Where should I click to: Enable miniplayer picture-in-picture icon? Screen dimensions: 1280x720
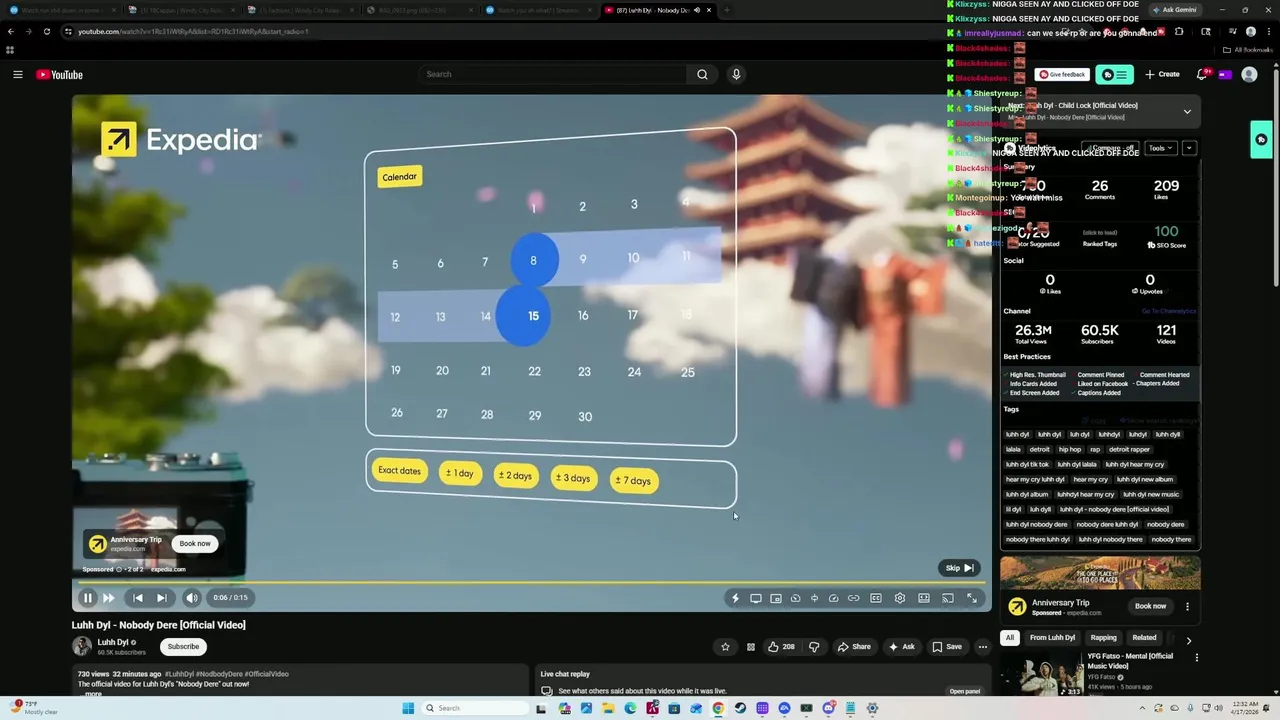click(776, 598)
